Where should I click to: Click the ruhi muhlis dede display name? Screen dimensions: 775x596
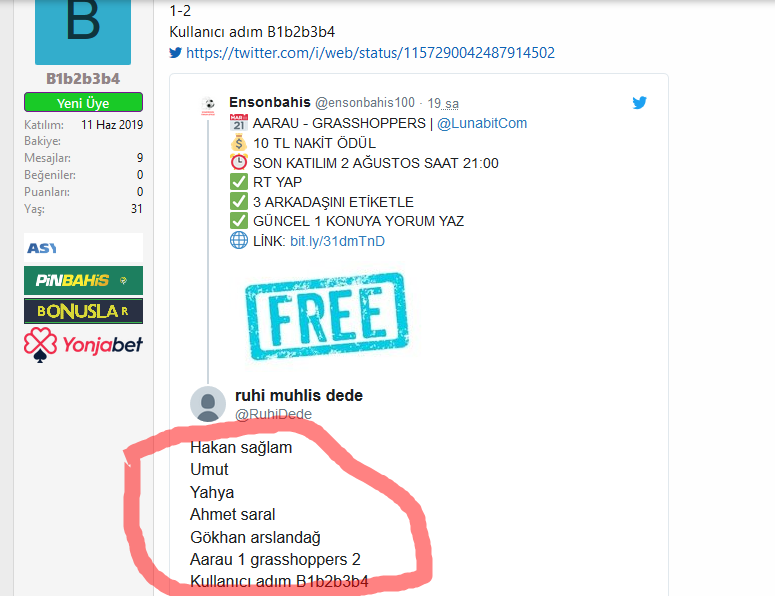pyautogui.click(x=299, y=395)
